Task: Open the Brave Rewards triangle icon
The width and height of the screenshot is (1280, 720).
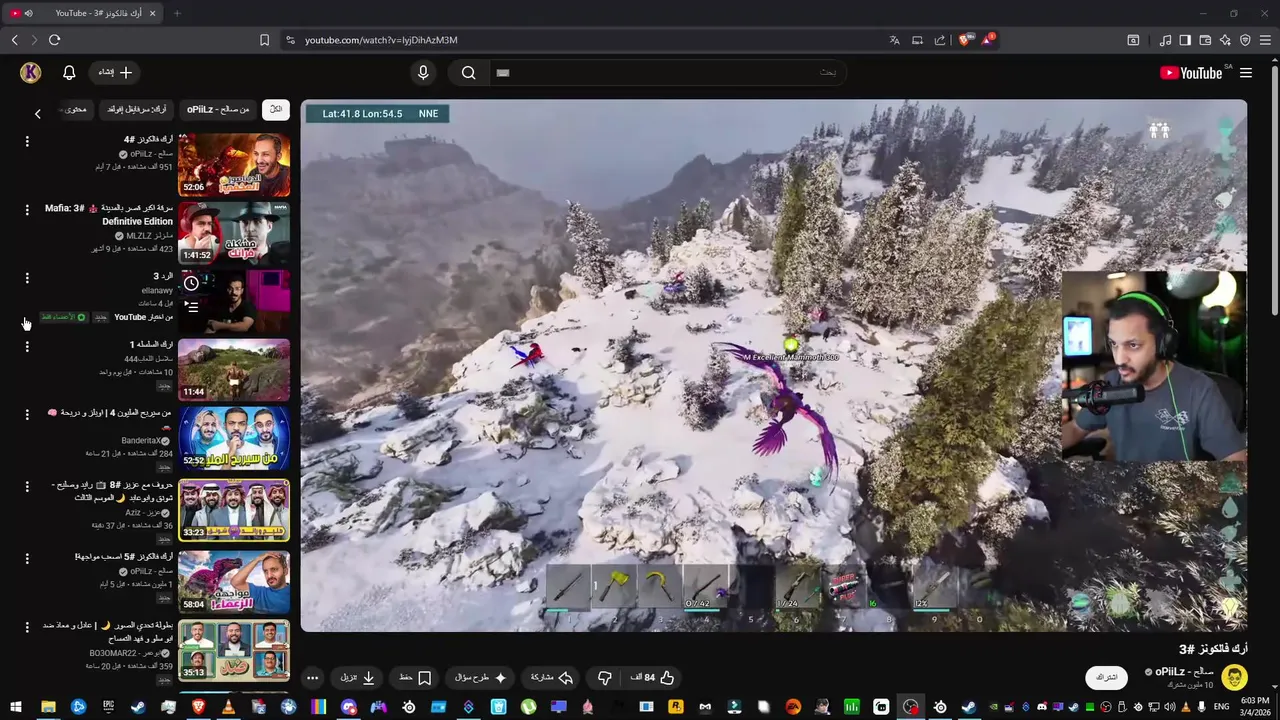Action: click(x=988, y=40)
